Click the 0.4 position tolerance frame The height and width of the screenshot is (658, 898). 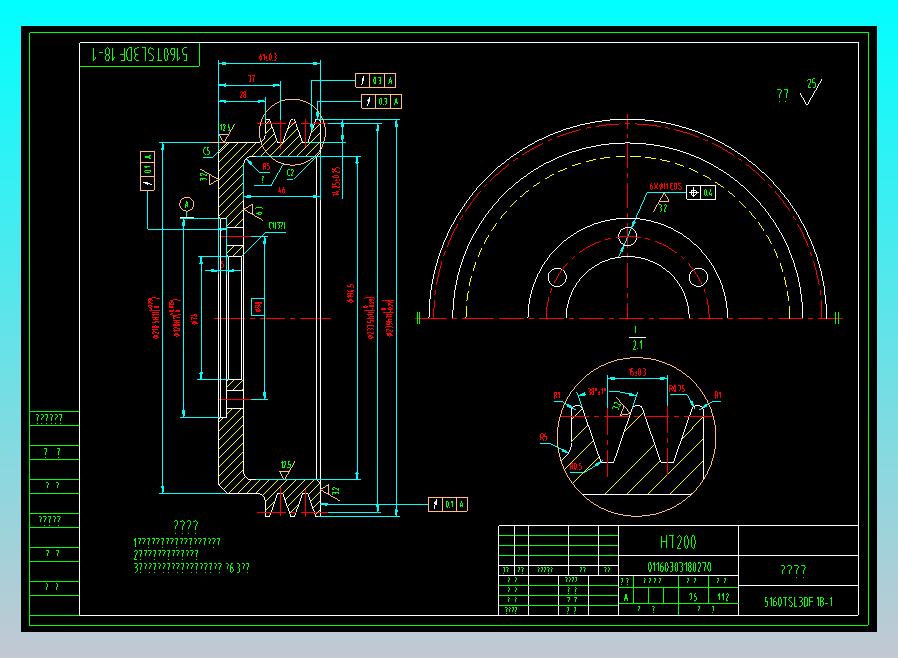(701, 192)
